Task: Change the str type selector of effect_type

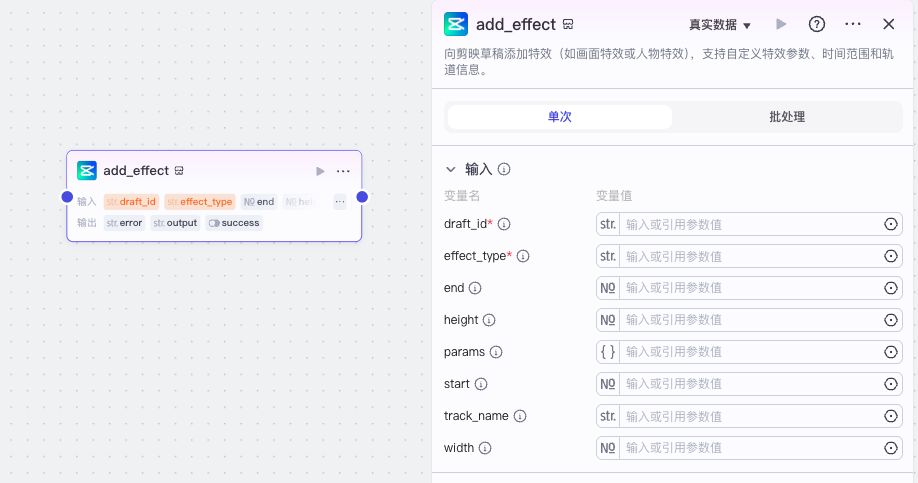Action: coord(608,256)
